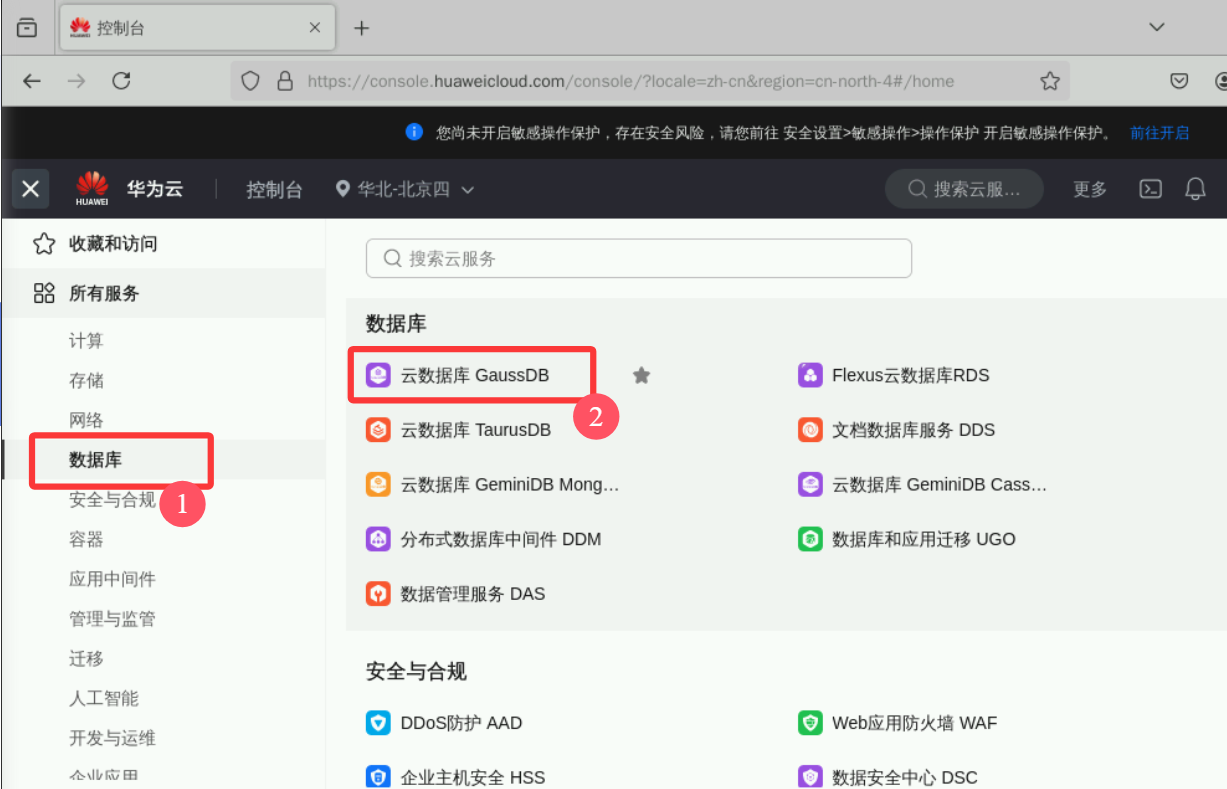Click the 前往开启 link in the warning banner
1227x789 pixels.
point(1160,133)
